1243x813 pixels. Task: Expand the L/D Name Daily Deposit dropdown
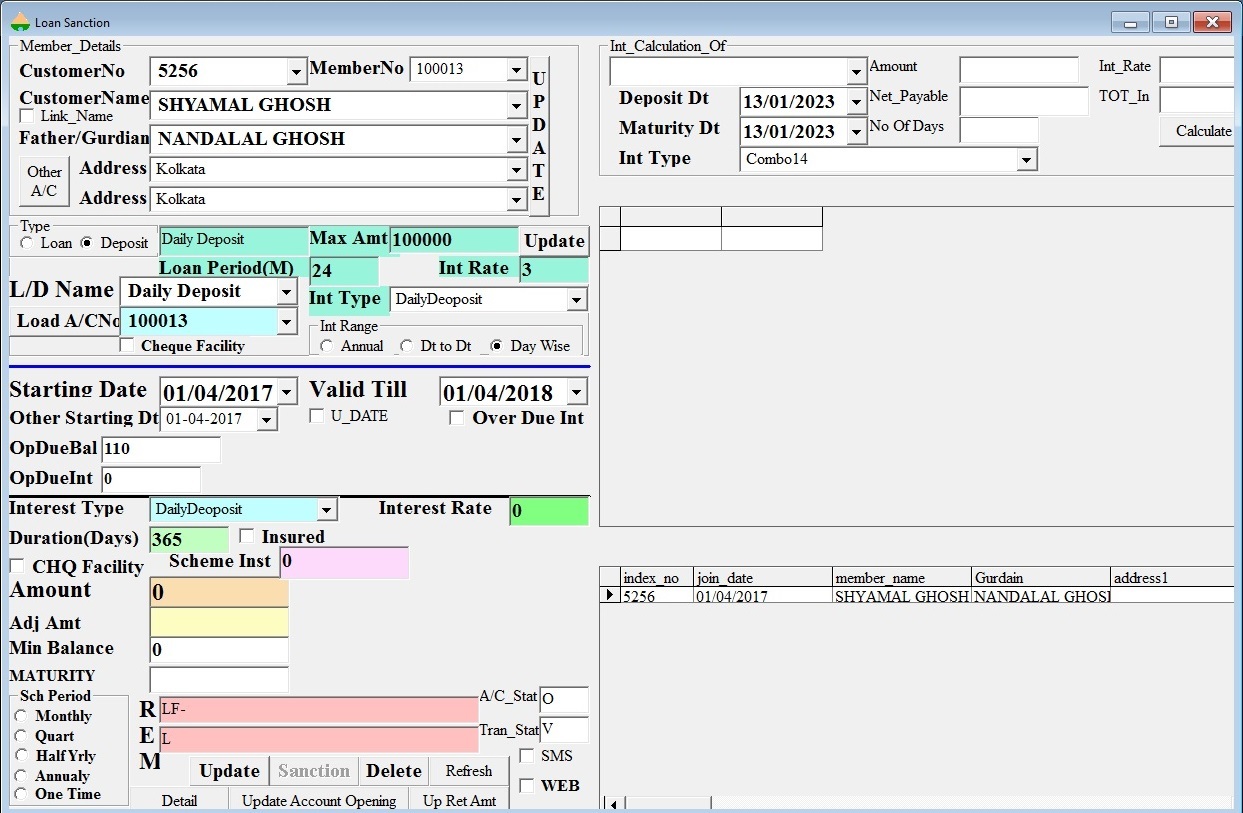(286, 292)
